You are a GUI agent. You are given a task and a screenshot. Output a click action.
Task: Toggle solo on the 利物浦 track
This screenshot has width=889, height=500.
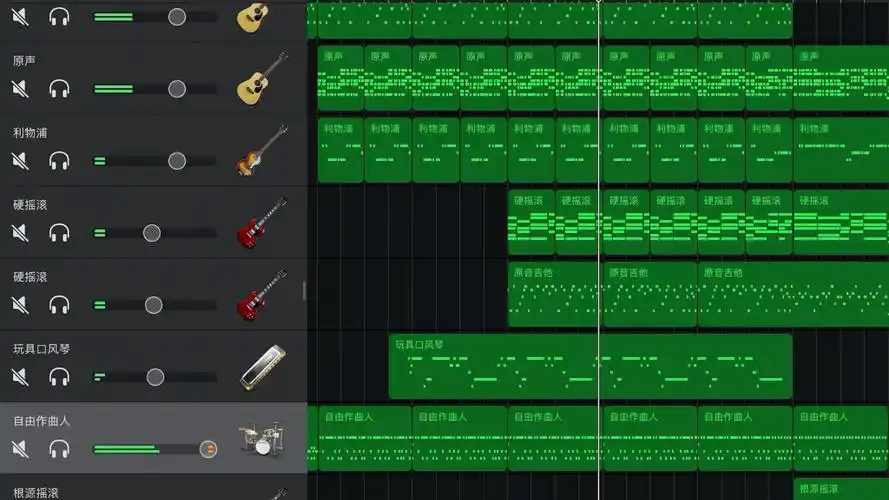point(59,161)
